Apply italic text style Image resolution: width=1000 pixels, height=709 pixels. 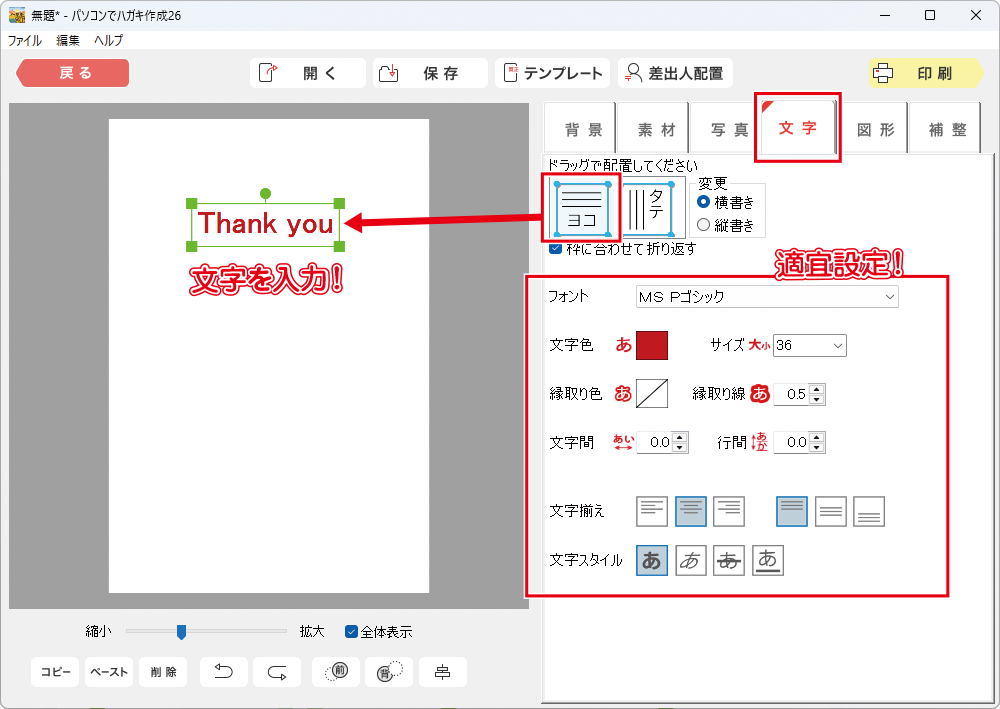coord(690,561)
